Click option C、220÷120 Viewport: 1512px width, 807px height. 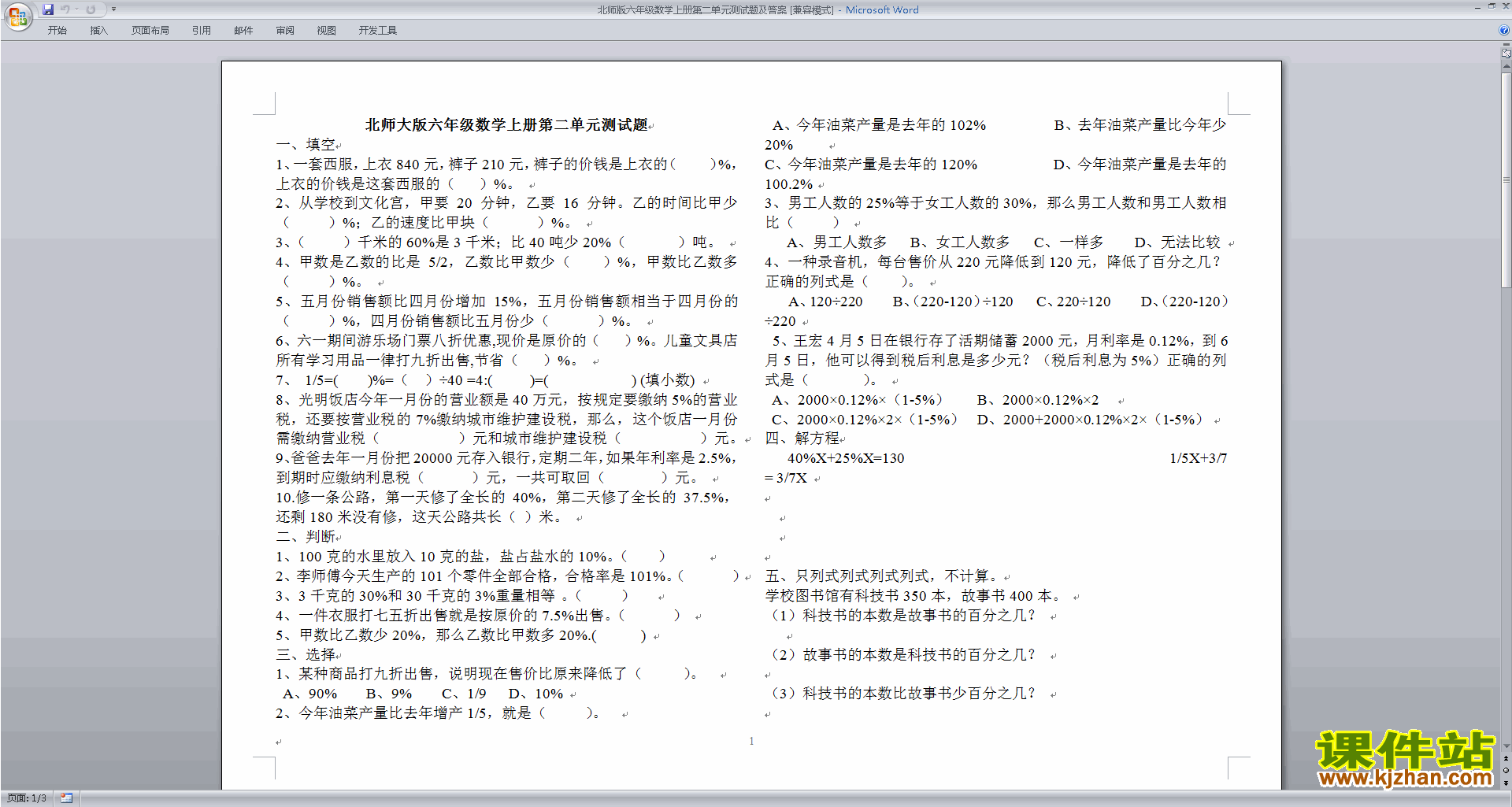(1073, 302)
